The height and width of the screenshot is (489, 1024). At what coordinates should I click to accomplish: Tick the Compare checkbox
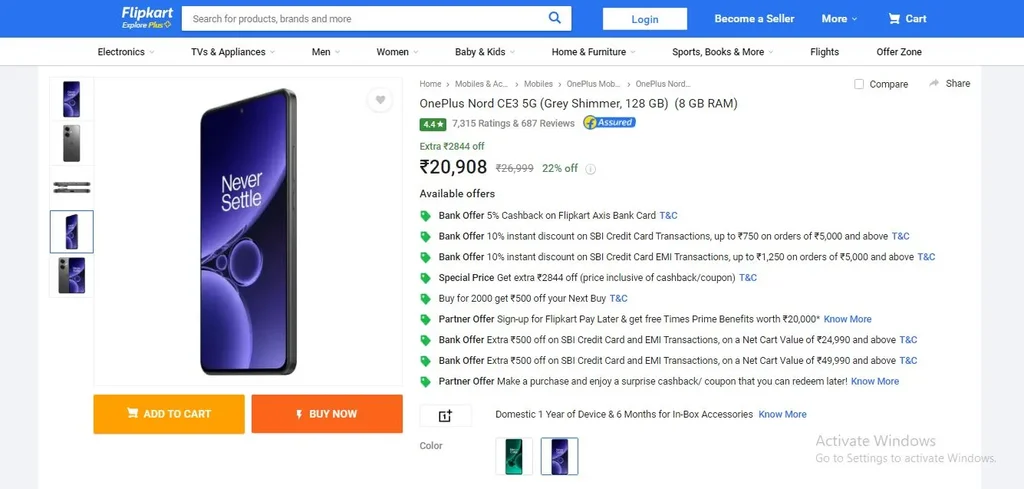click(x=859, y=84)
